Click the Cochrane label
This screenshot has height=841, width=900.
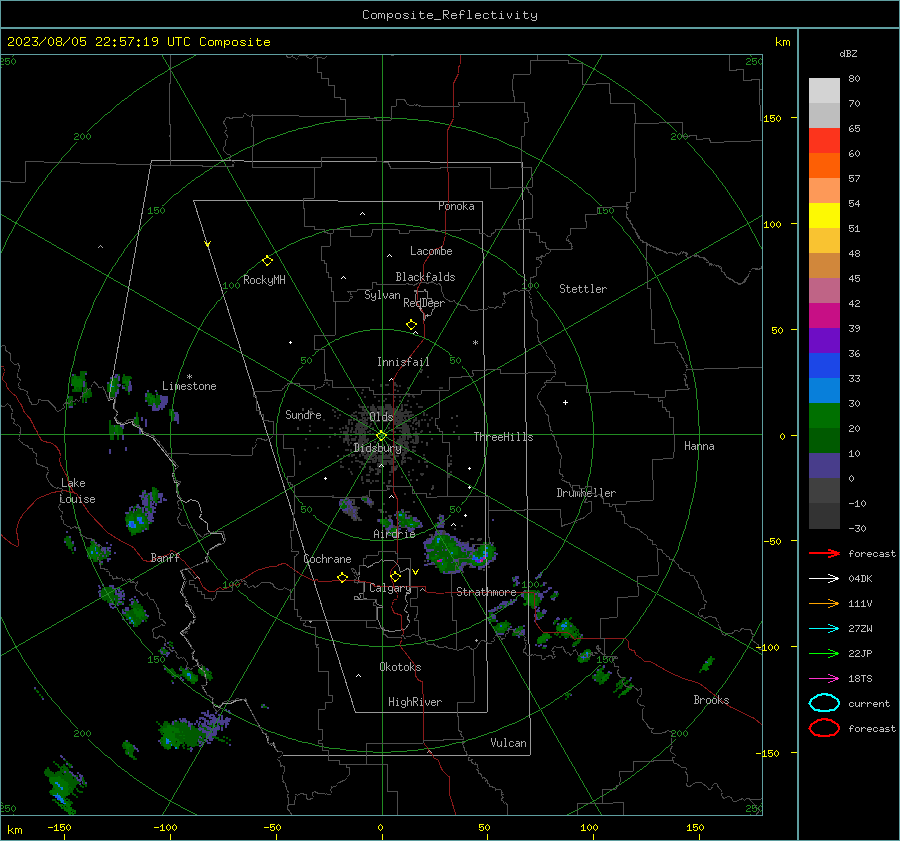(x=327, y=559)
